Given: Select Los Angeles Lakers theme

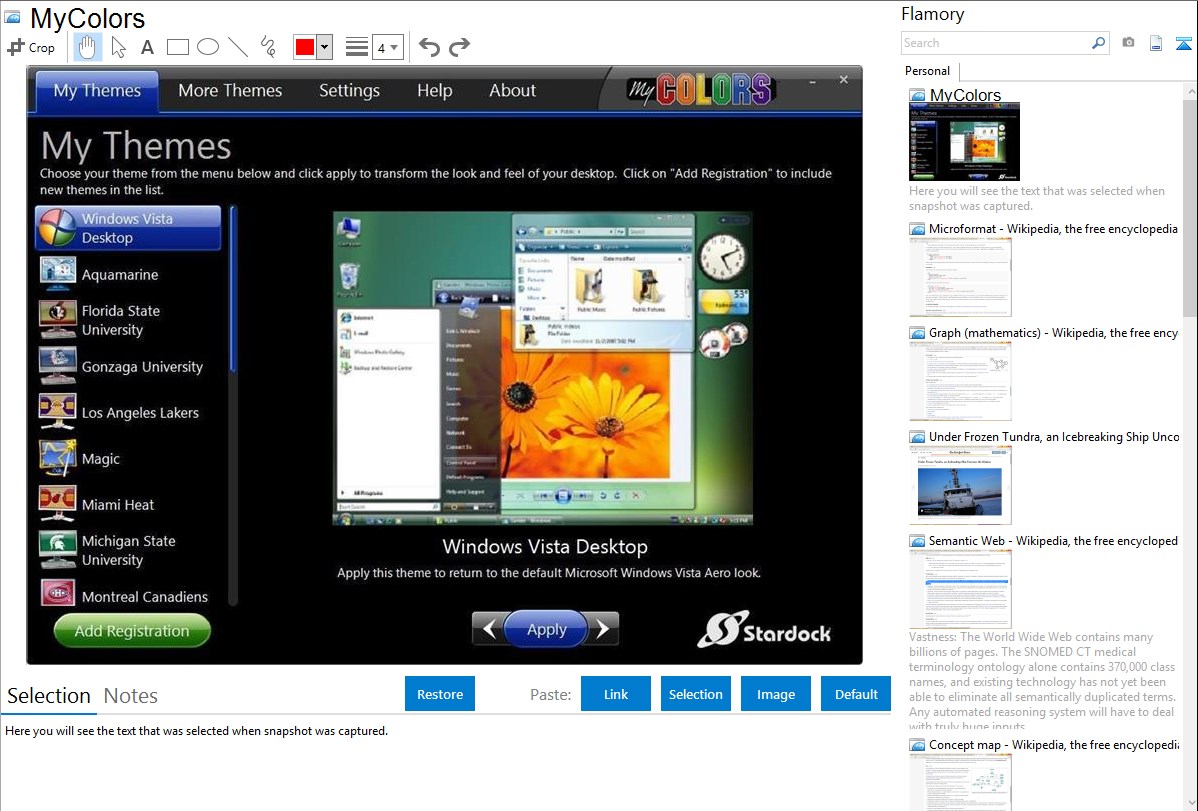Looking at the screenshot, I should [128, 413].
